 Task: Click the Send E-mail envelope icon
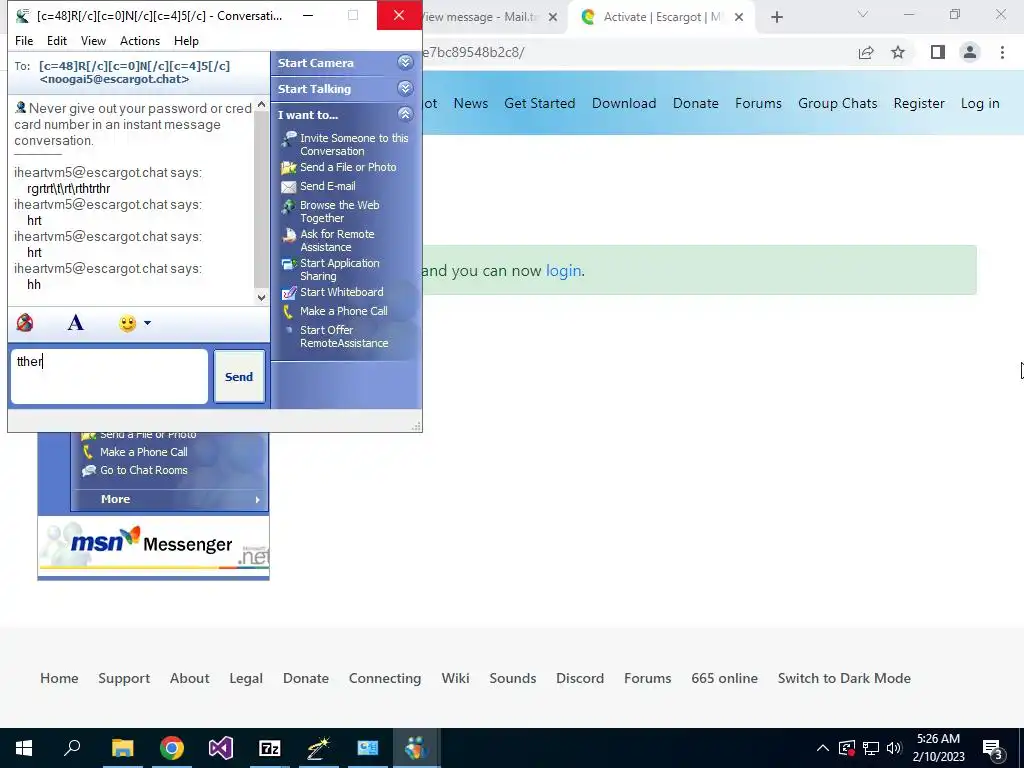(x=289, y=187)
